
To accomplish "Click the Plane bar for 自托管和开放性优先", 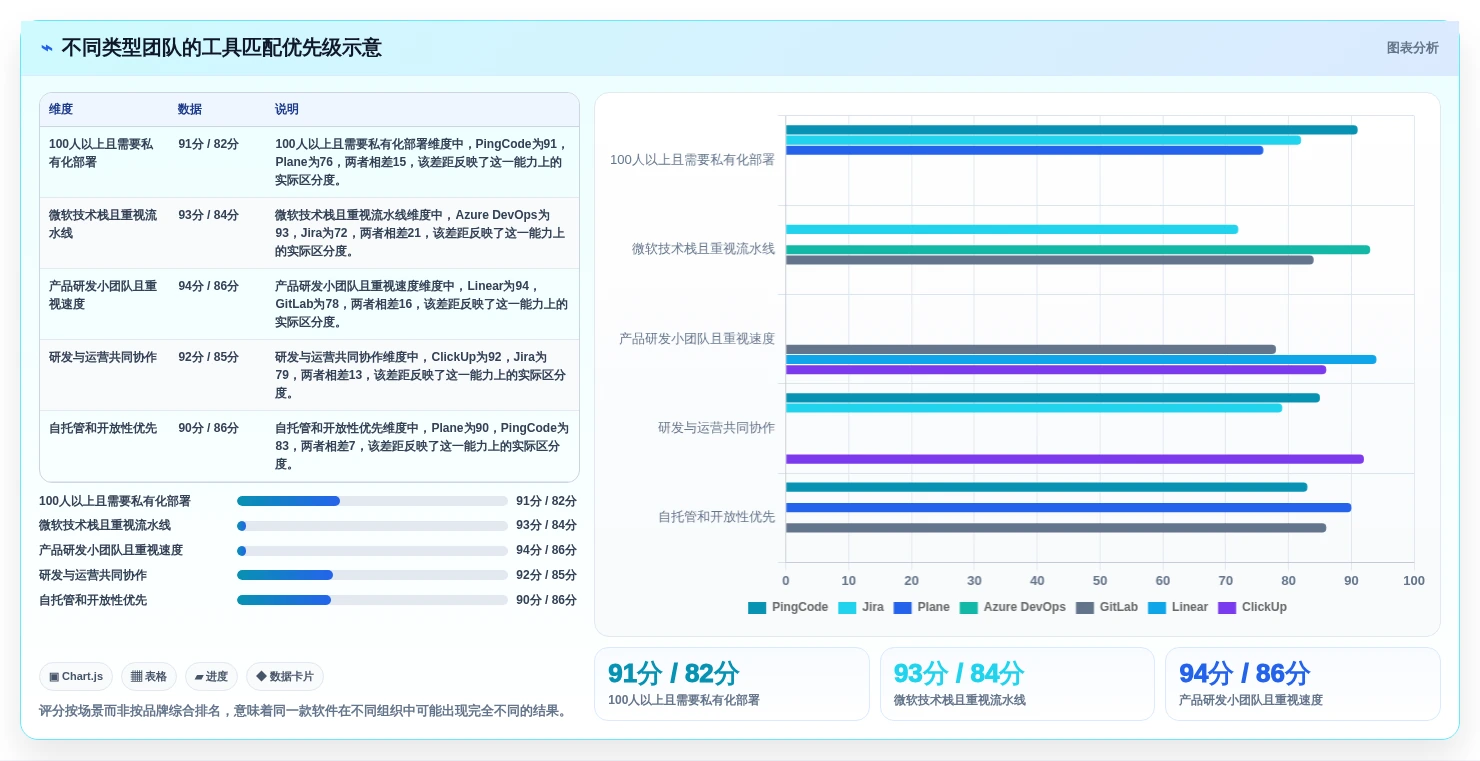I will tap(1068, 508).
